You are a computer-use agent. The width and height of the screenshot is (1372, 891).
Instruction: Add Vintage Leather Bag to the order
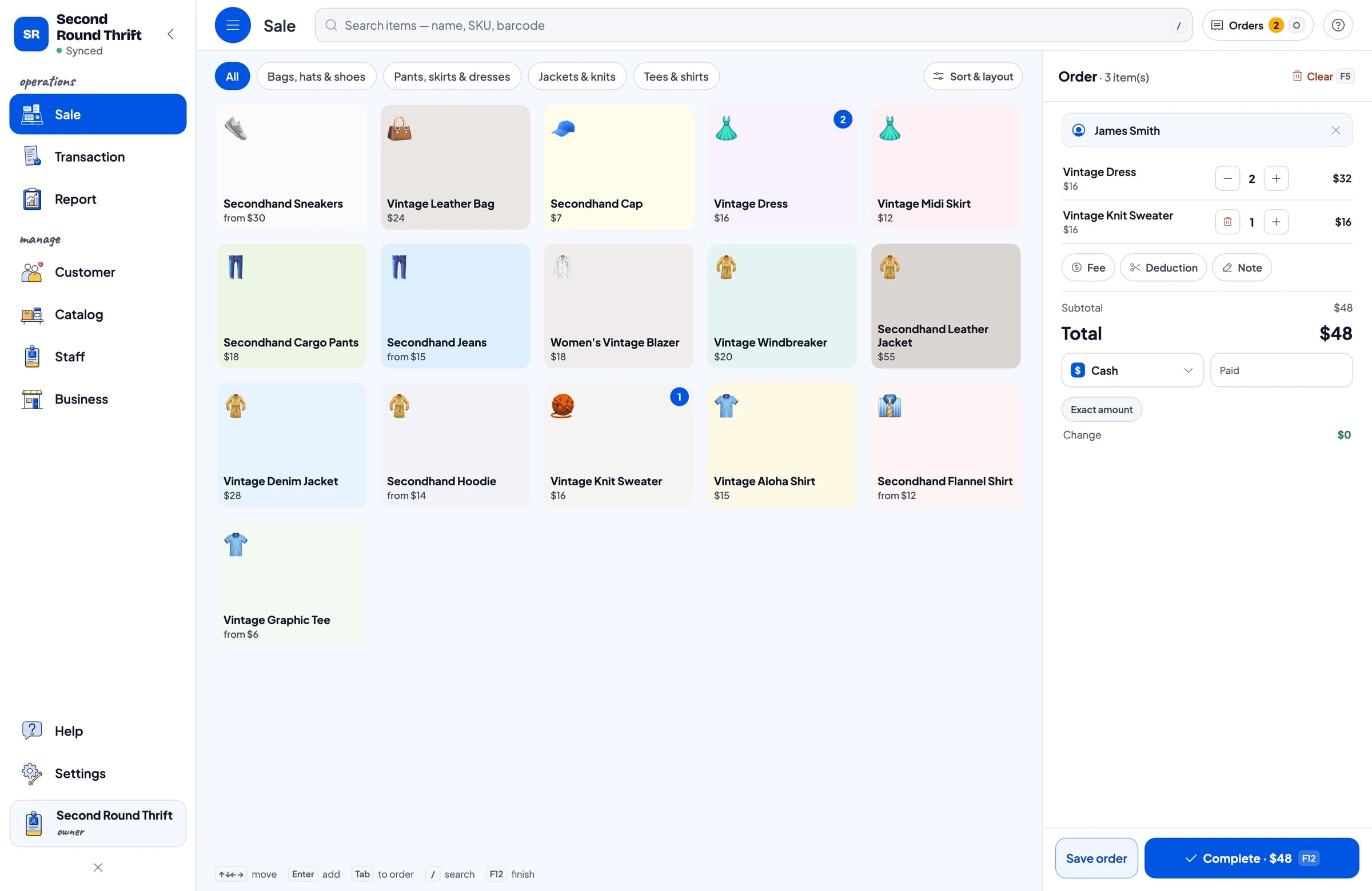(455, 167)
